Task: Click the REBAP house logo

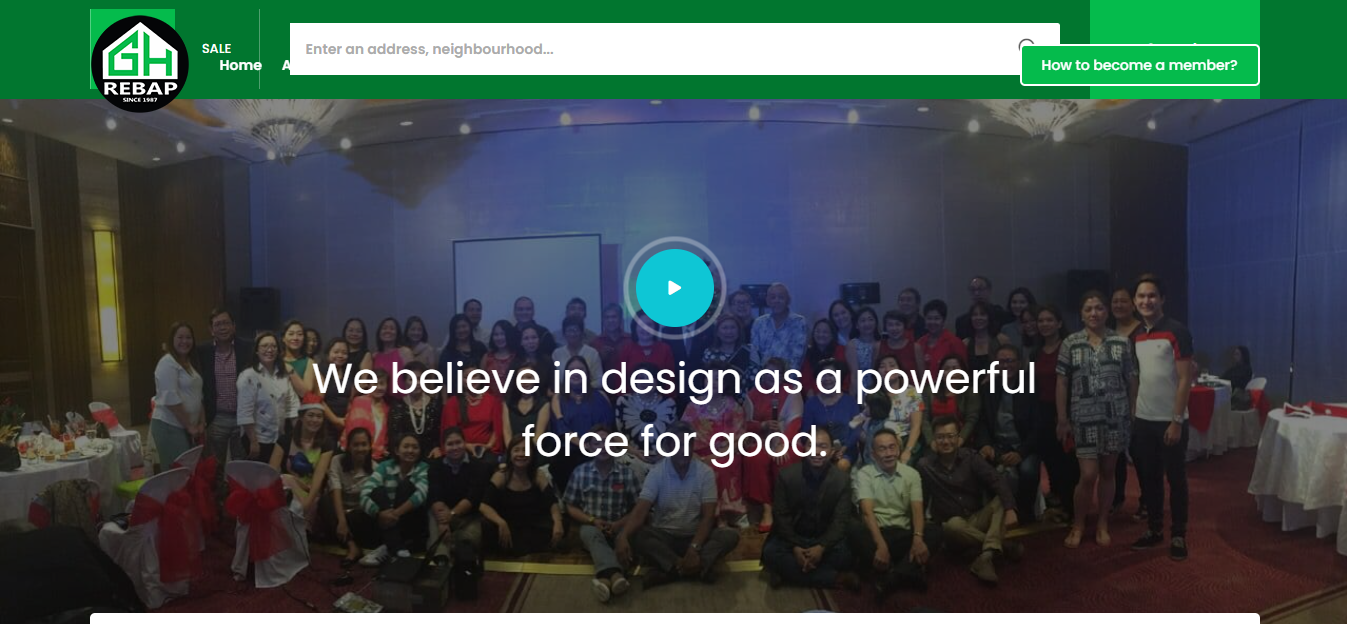Action: [x=140, y=64]
